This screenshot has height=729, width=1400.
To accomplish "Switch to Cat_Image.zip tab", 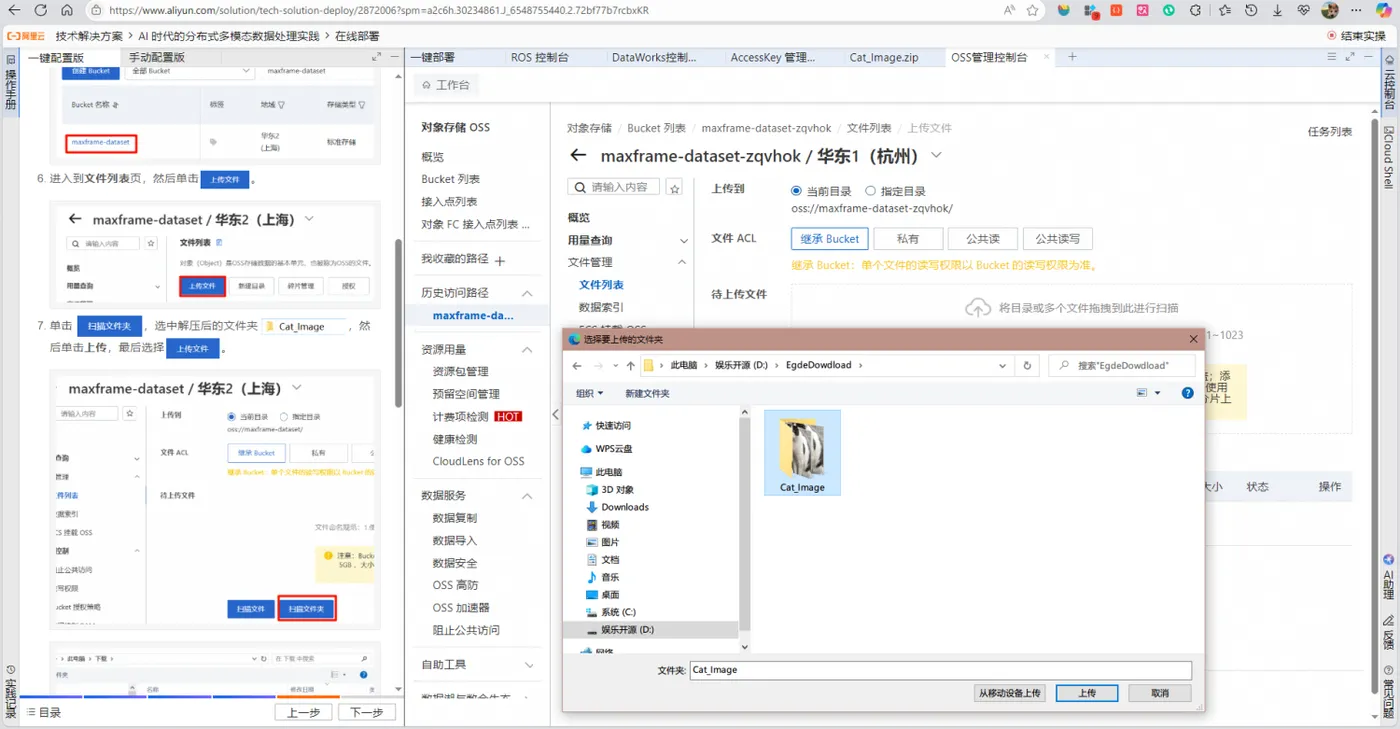I will [884, 57].
